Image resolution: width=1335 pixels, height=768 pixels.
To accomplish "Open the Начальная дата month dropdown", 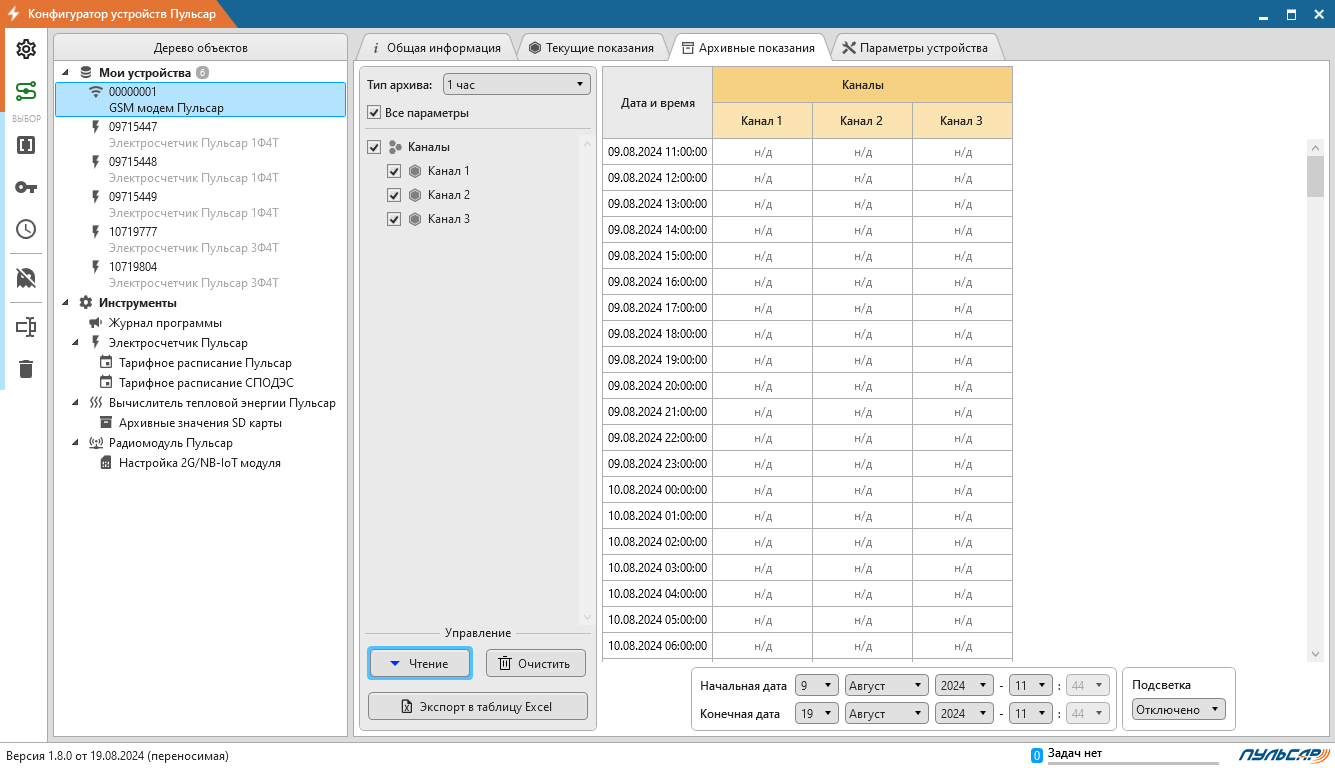I will [x=887, y=686].
